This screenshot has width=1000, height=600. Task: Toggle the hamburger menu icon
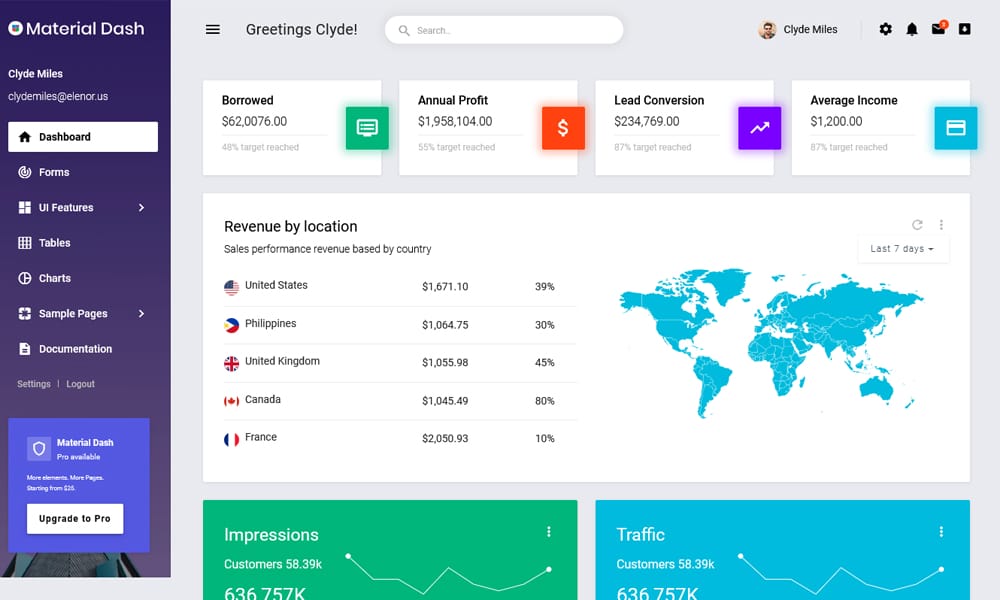(x=212, y=29)
